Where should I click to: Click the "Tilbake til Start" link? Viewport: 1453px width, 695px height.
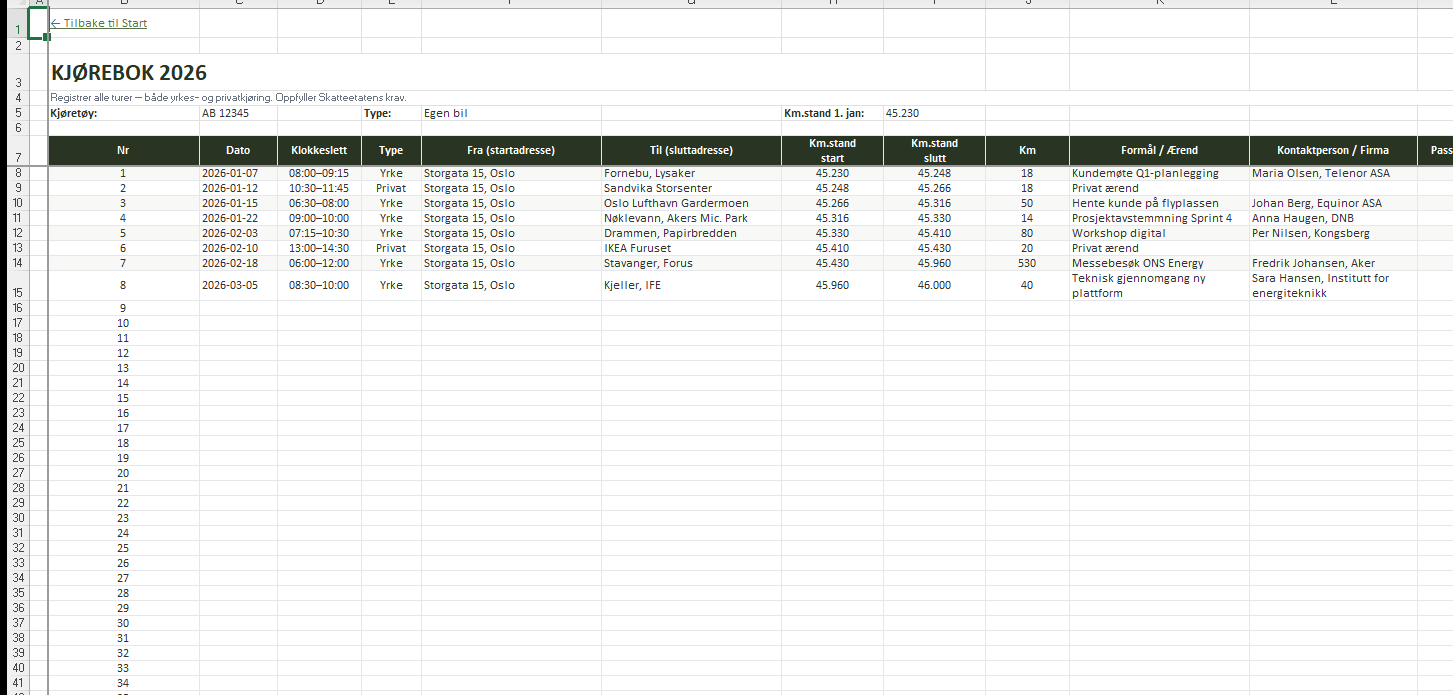click(x=99, y=23)
